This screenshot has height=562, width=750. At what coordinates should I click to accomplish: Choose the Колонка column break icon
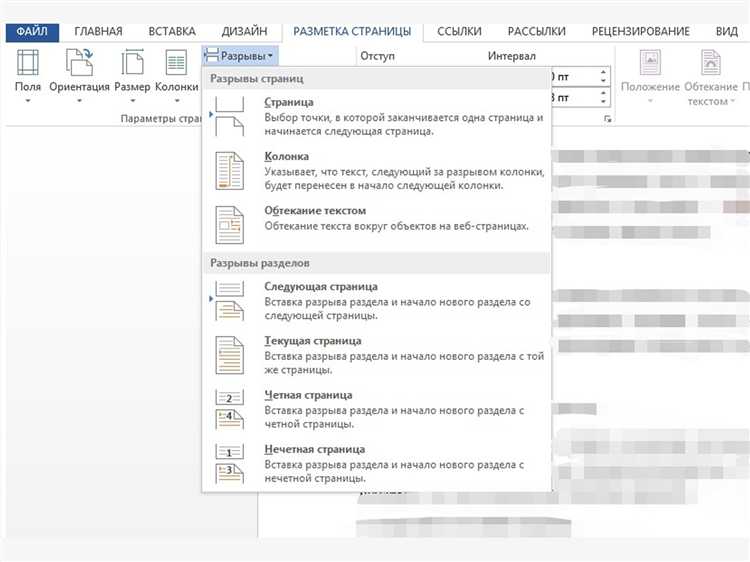click(230, 171)
